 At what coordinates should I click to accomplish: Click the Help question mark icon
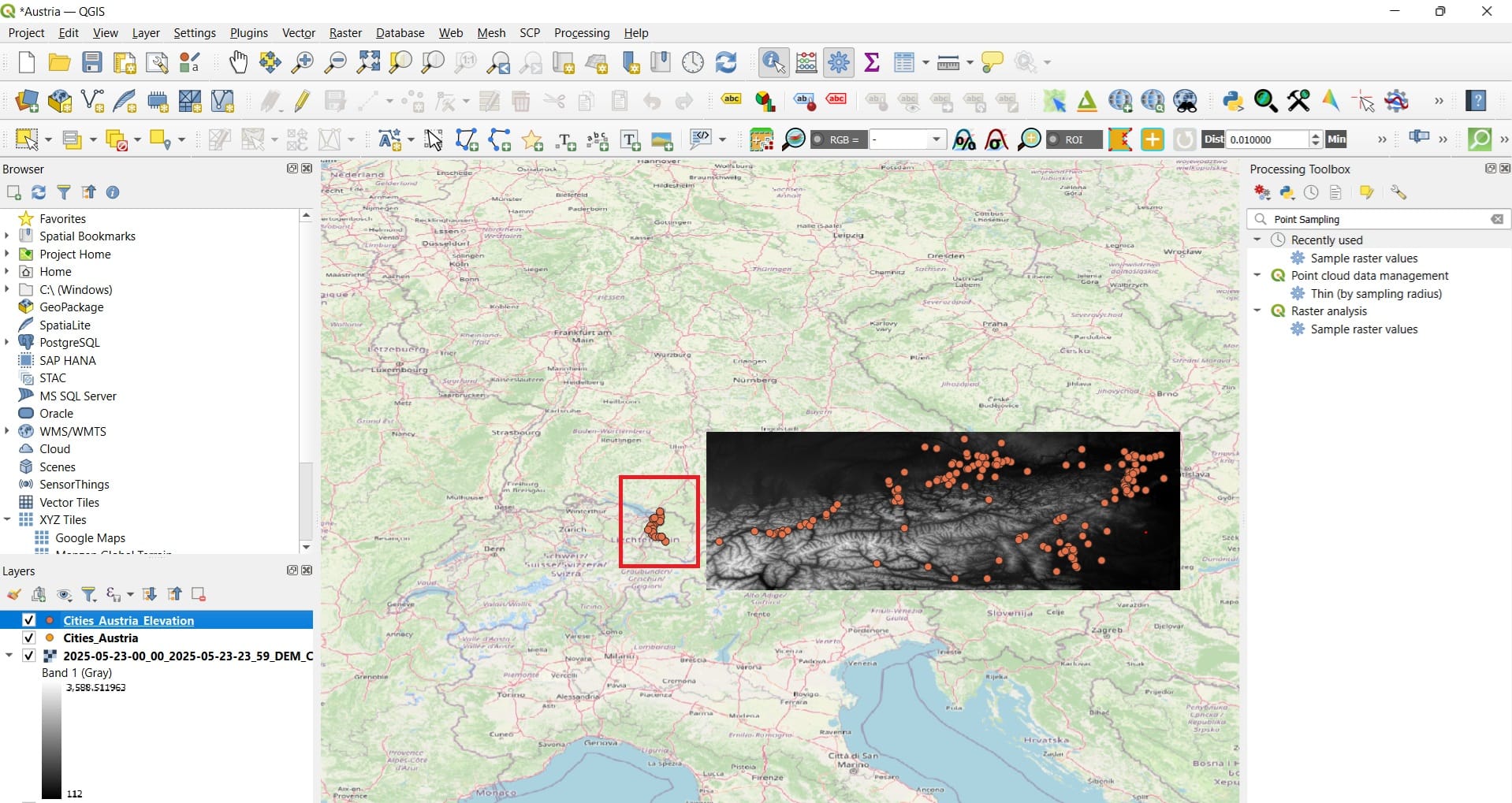click(x=1477, y=101)
